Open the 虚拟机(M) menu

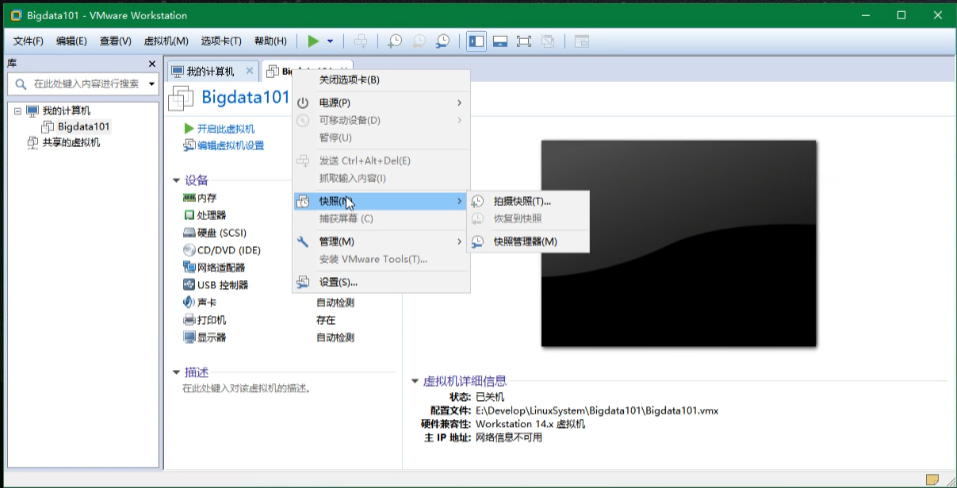tap(166, 41)
